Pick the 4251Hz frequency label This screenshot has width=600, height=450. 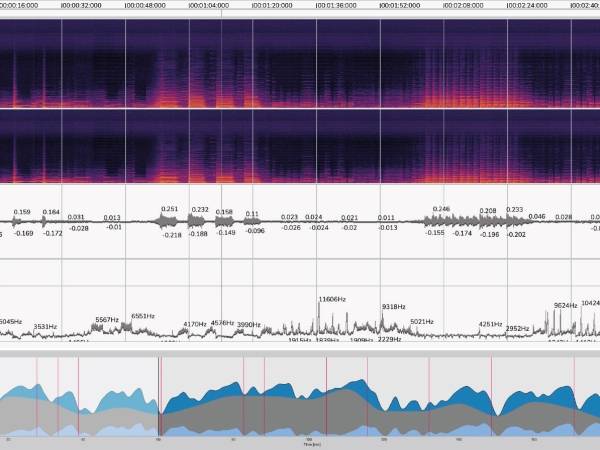(490, 324)
